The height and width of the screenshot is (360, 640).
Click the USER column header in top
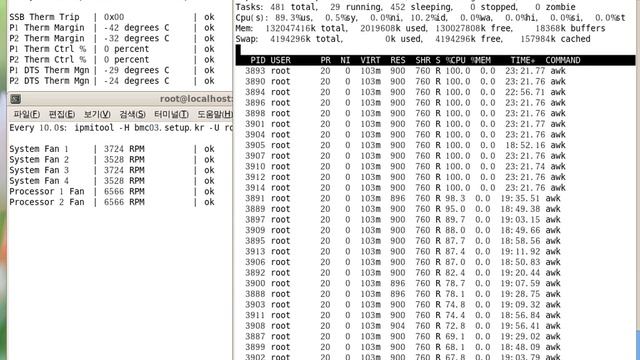point(280,60)
